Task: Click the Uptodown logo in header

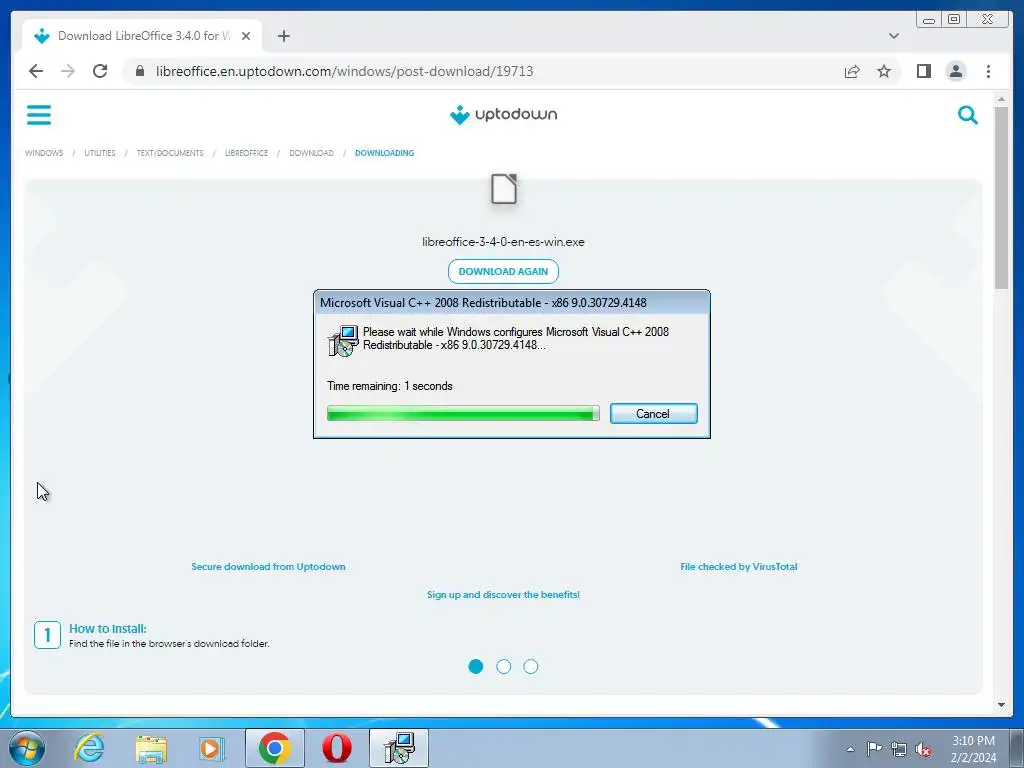Action: pyautogui.click(x=504, y=114)
